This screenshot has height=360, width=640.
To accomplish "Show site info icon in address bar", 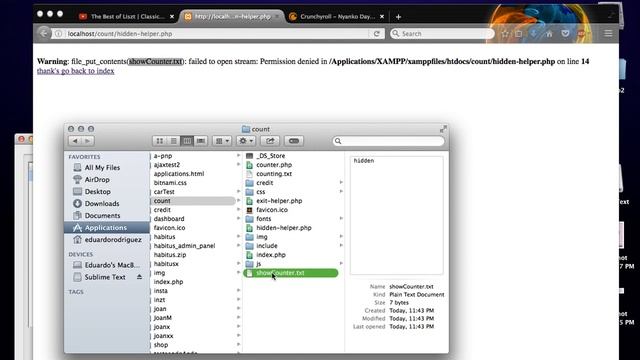I will (58, 34).
